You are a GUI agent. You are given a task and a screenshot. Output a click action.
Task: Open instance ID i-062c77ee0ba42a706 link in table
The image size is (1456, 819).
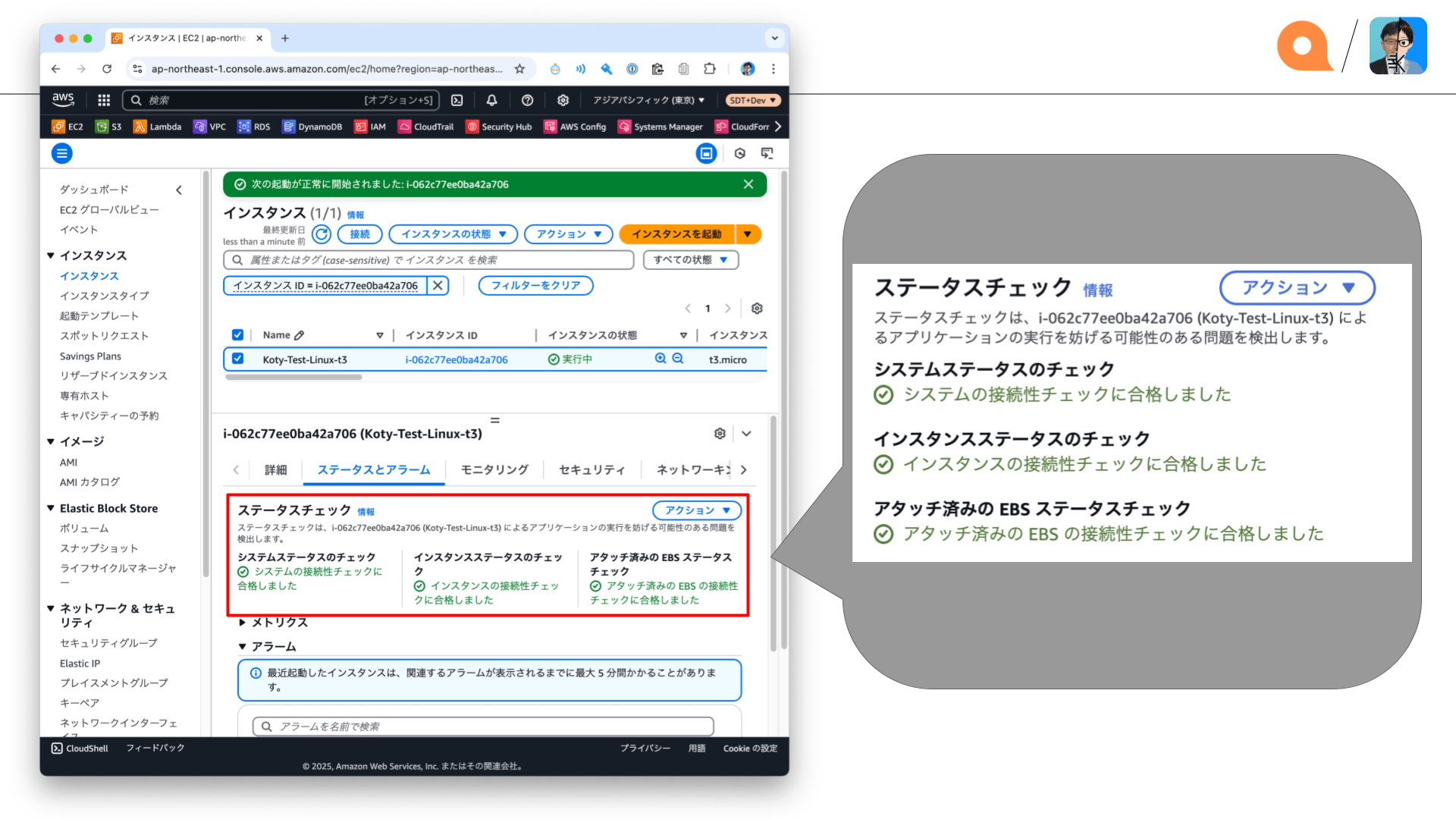[x=457, y=359]
